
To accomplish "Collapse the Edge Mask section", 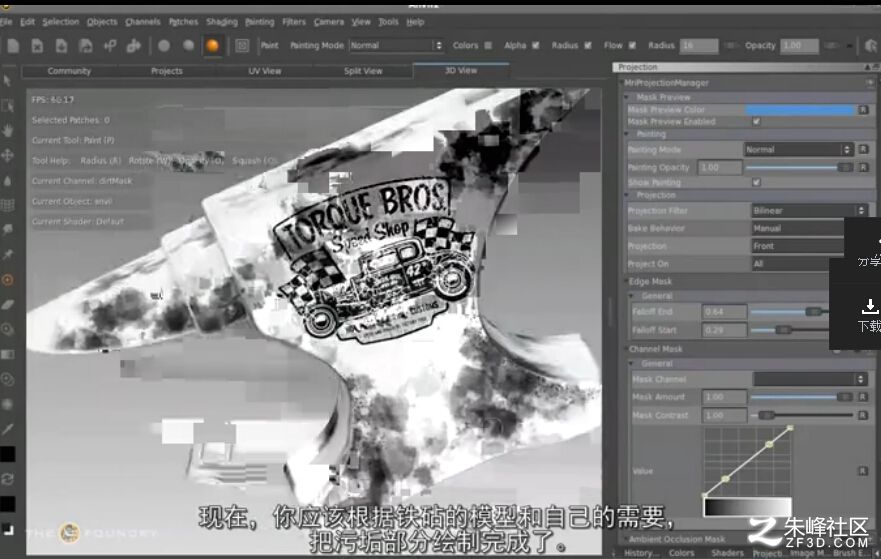I will (624, 281).
